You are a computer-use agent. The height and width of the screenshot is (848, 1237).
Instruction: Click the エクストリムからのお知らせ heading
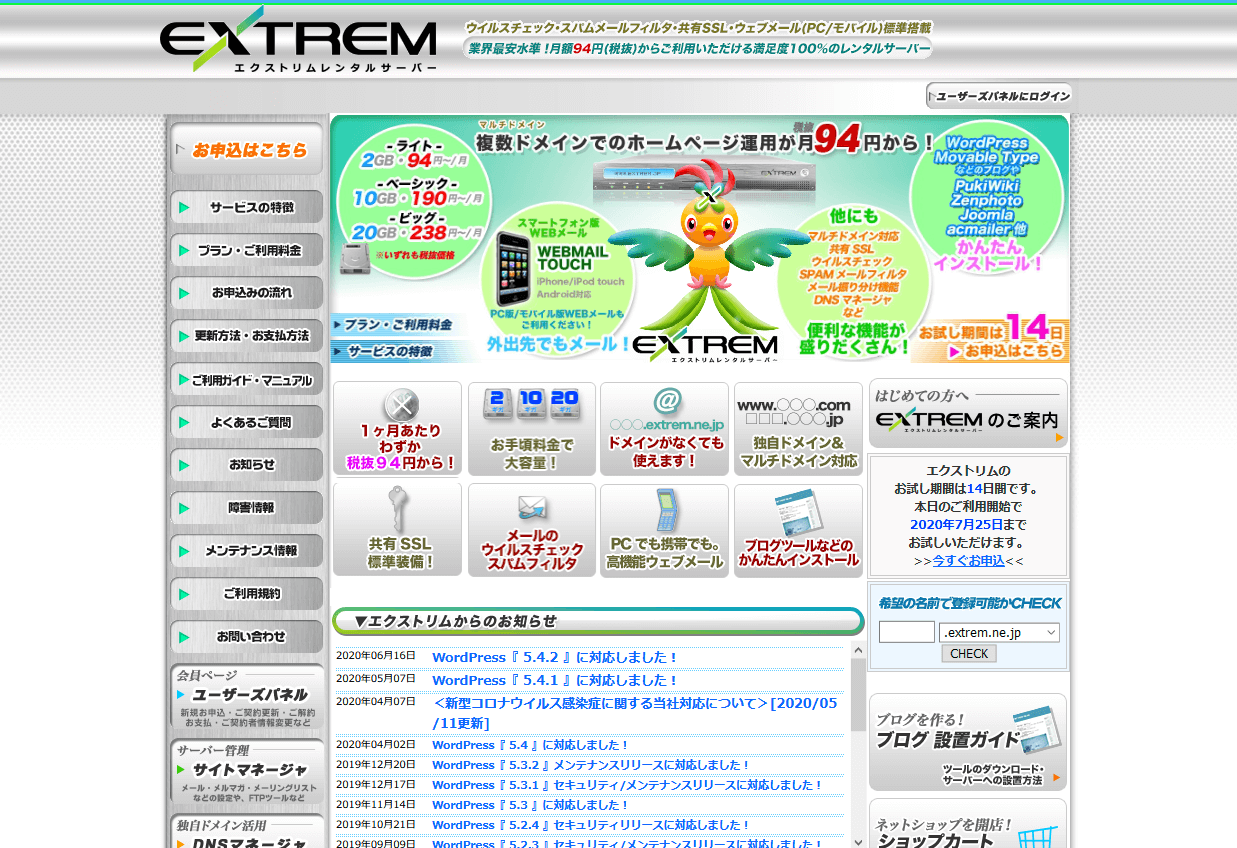(598, 621)
